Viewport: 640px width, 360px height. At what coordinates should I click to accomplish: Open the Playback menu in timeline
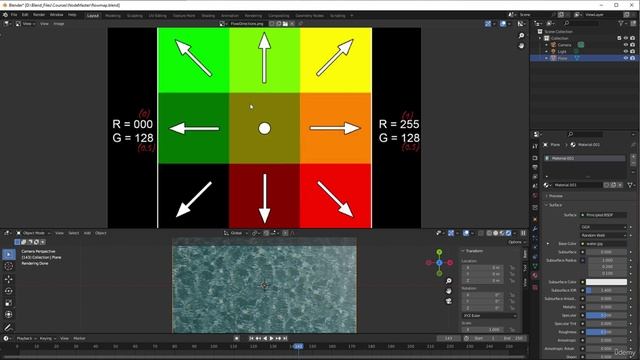pyautogui.click(x=27, y=338)
